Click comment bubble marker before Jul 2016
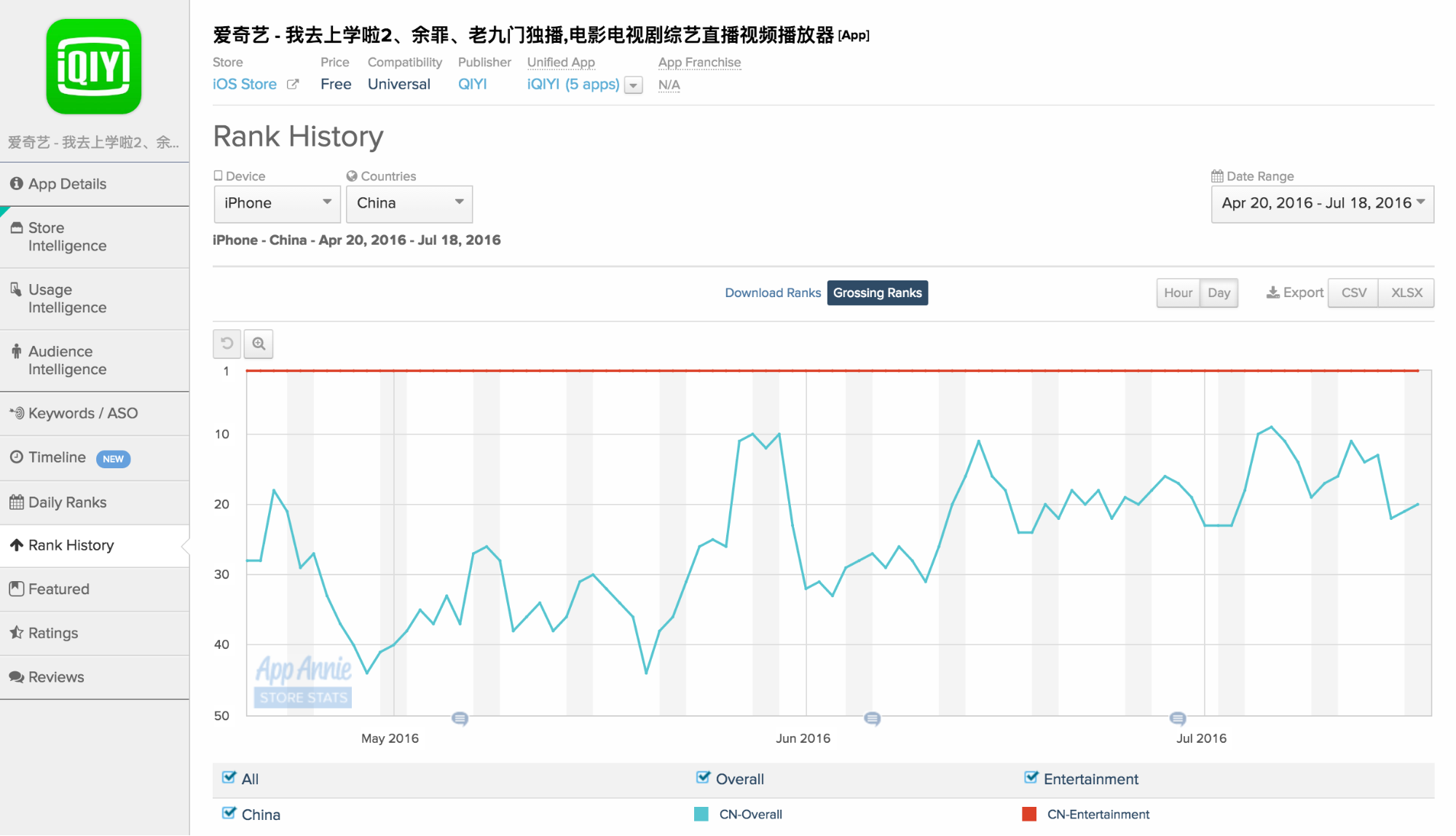This screenshot has width=1456, height=836. (1178, 719)
